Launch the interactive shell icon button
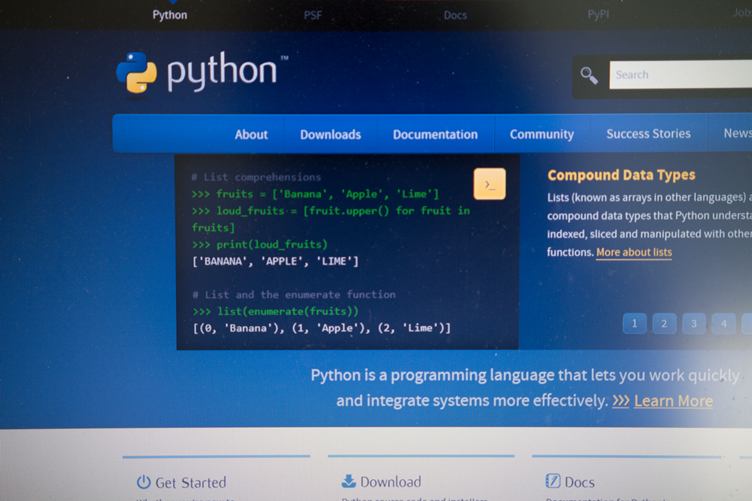The height and width of the screenshot is (501, 752). coord(489,184)
